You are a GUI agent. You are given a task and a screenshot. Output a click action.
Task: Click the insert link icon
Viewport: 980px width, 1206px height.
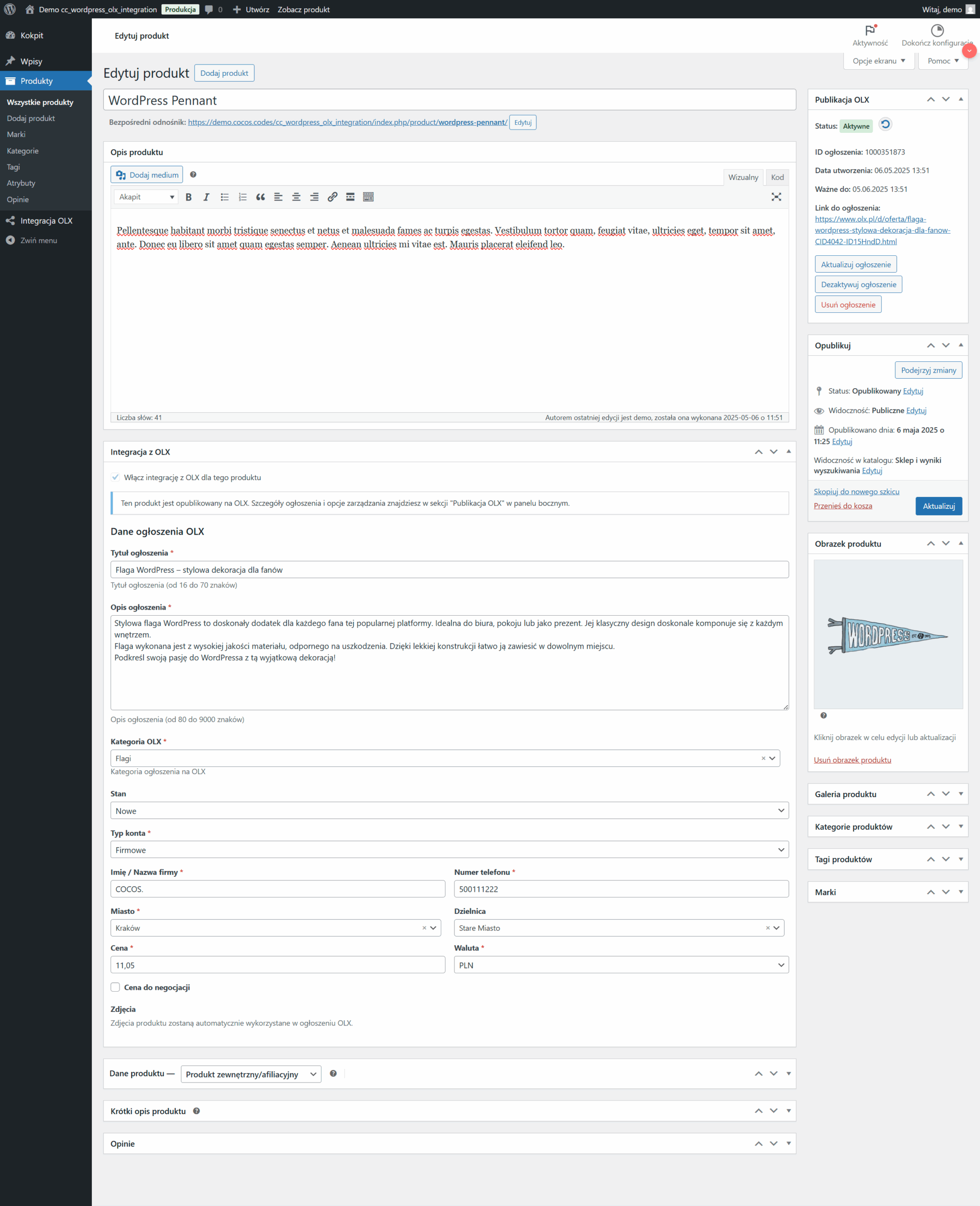click(332, 197)
